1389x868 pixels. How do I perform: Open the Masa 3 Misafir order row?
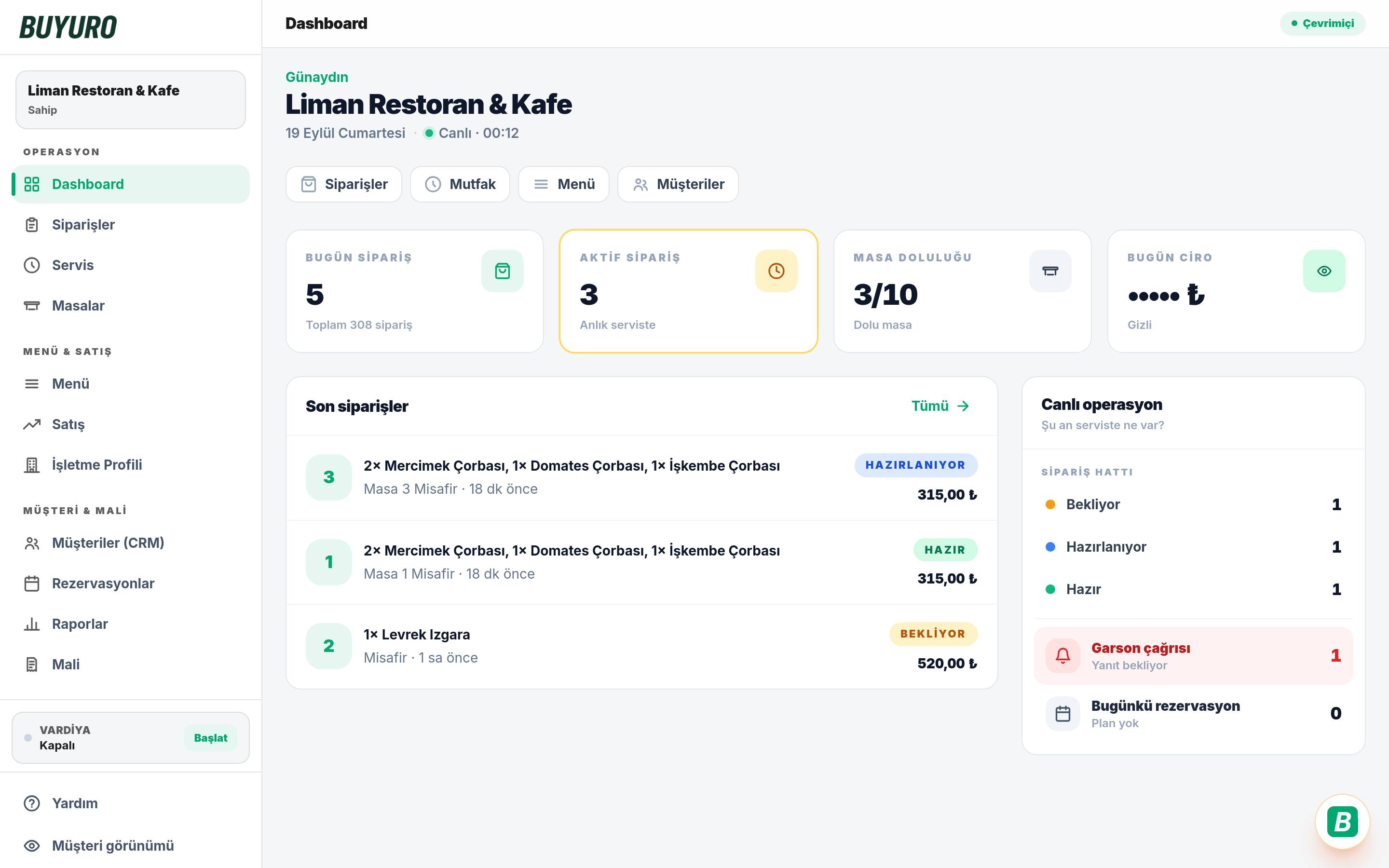point(642,477)
